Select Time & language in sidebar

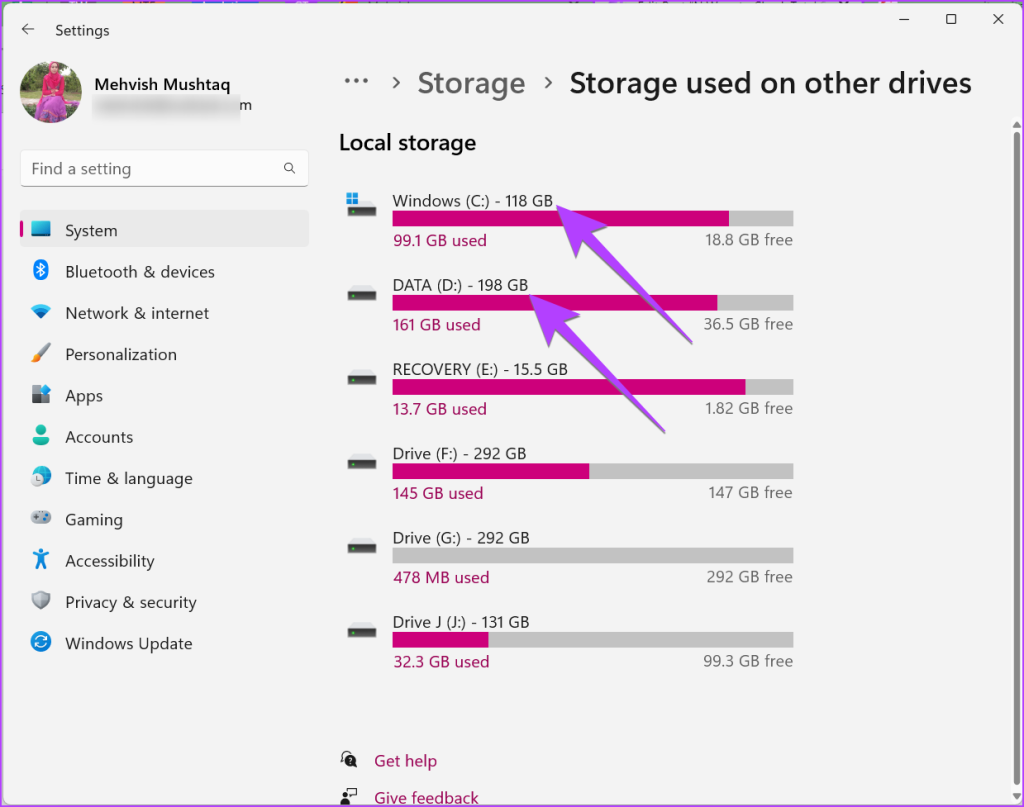click(128, 478)
